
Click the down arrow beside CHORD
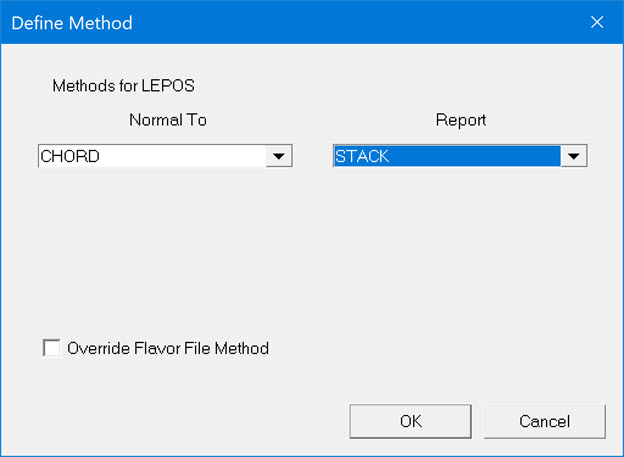click(279, 157)
